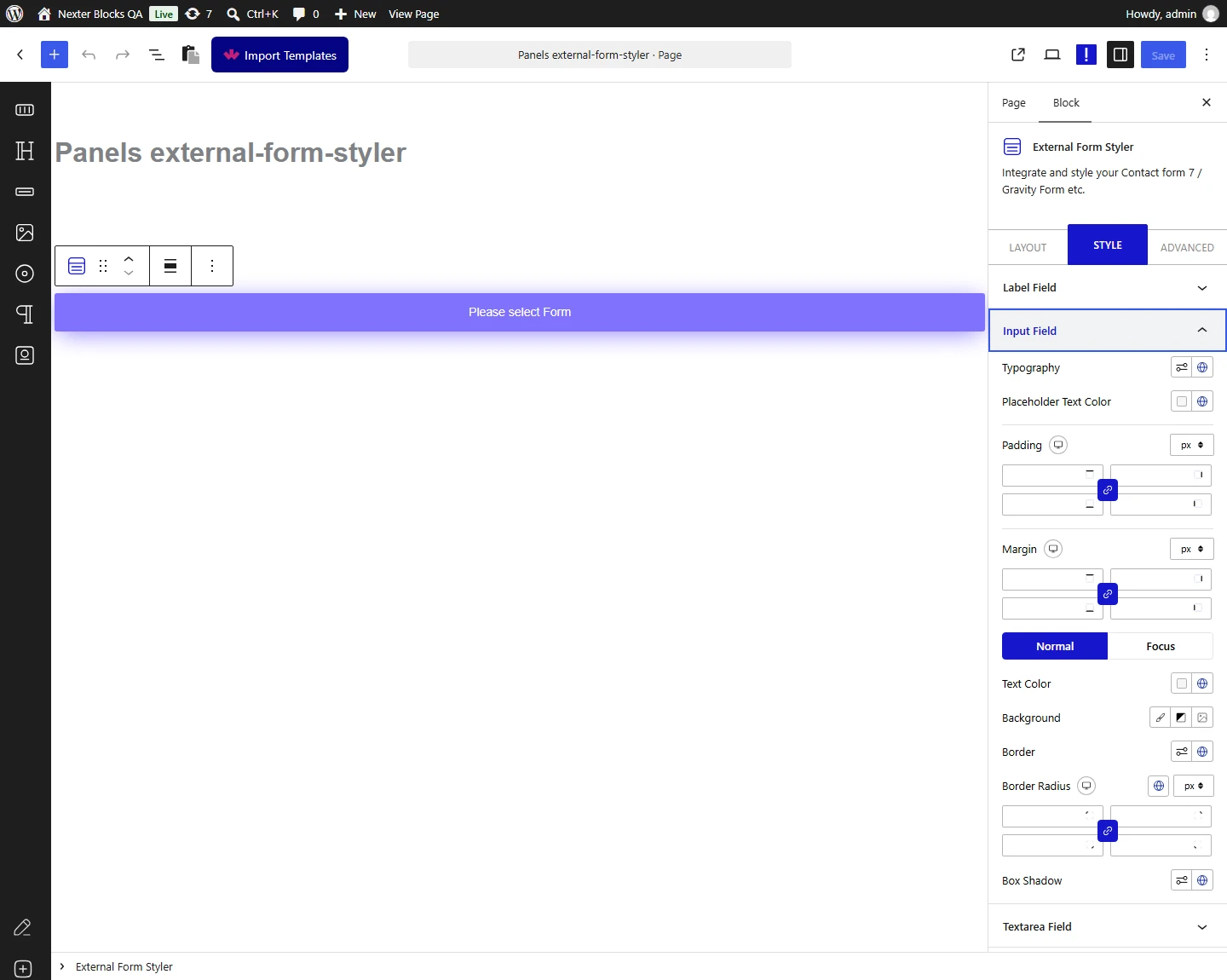Toggle the settings sidebar panel button
Screen dimensions: 1227x980
pyautogui.click(x=1120, y=55)
